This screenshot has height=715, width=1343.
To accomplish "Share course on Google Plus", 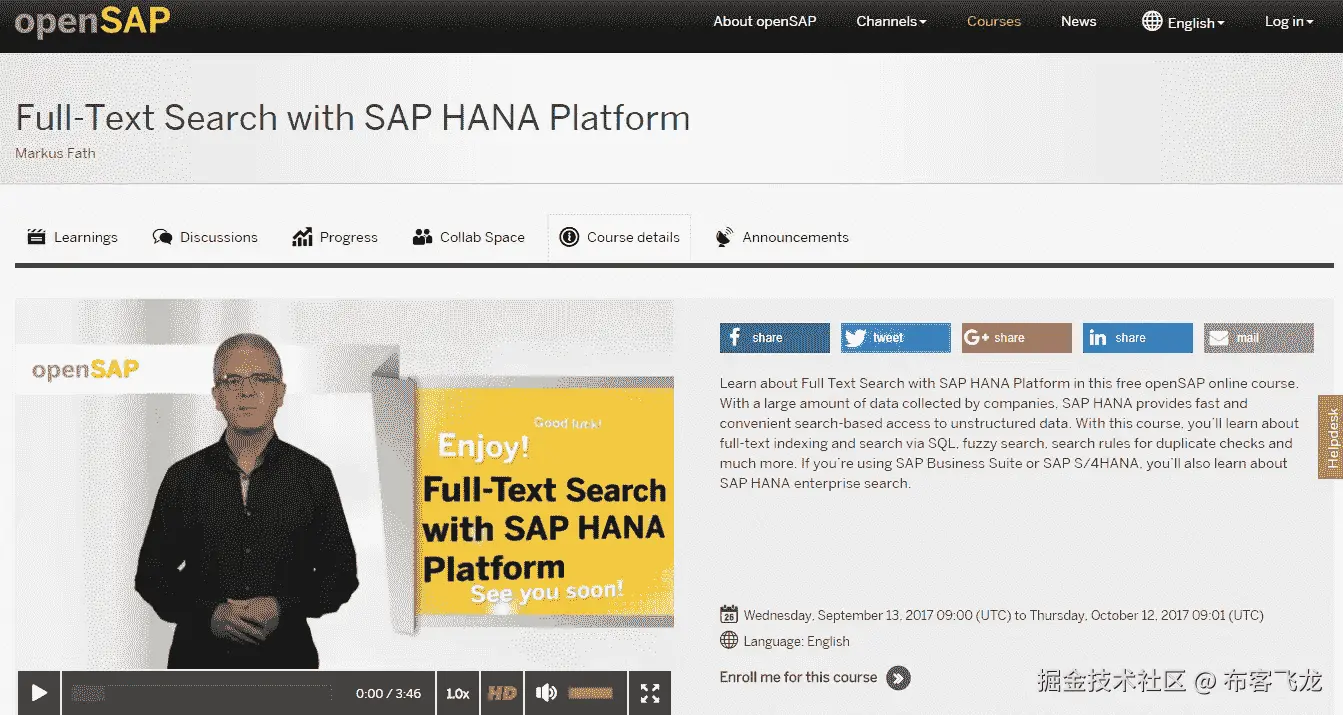I will (1016, 338).
